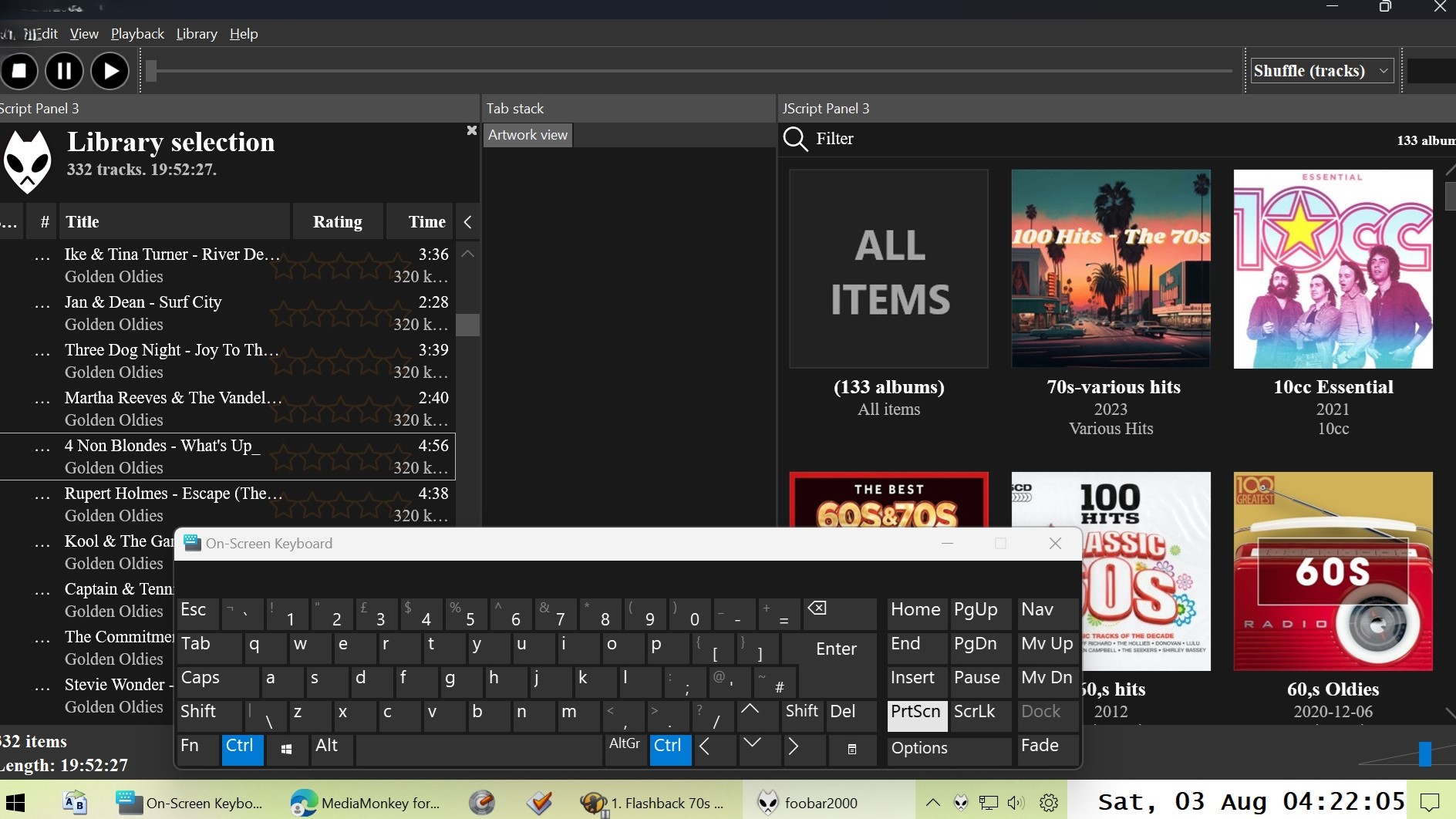Click the Windows Start button on the taskbar
This screenshot has width=1456, height=819.
(x=15, y=803)
